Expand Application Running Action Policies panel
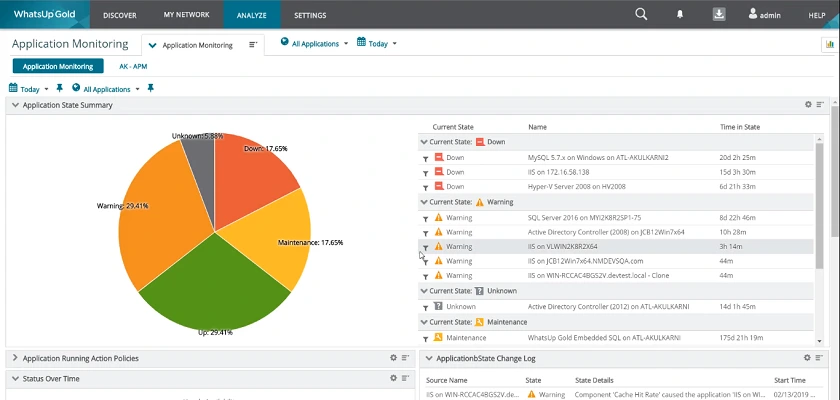 [x=15, y=358]
